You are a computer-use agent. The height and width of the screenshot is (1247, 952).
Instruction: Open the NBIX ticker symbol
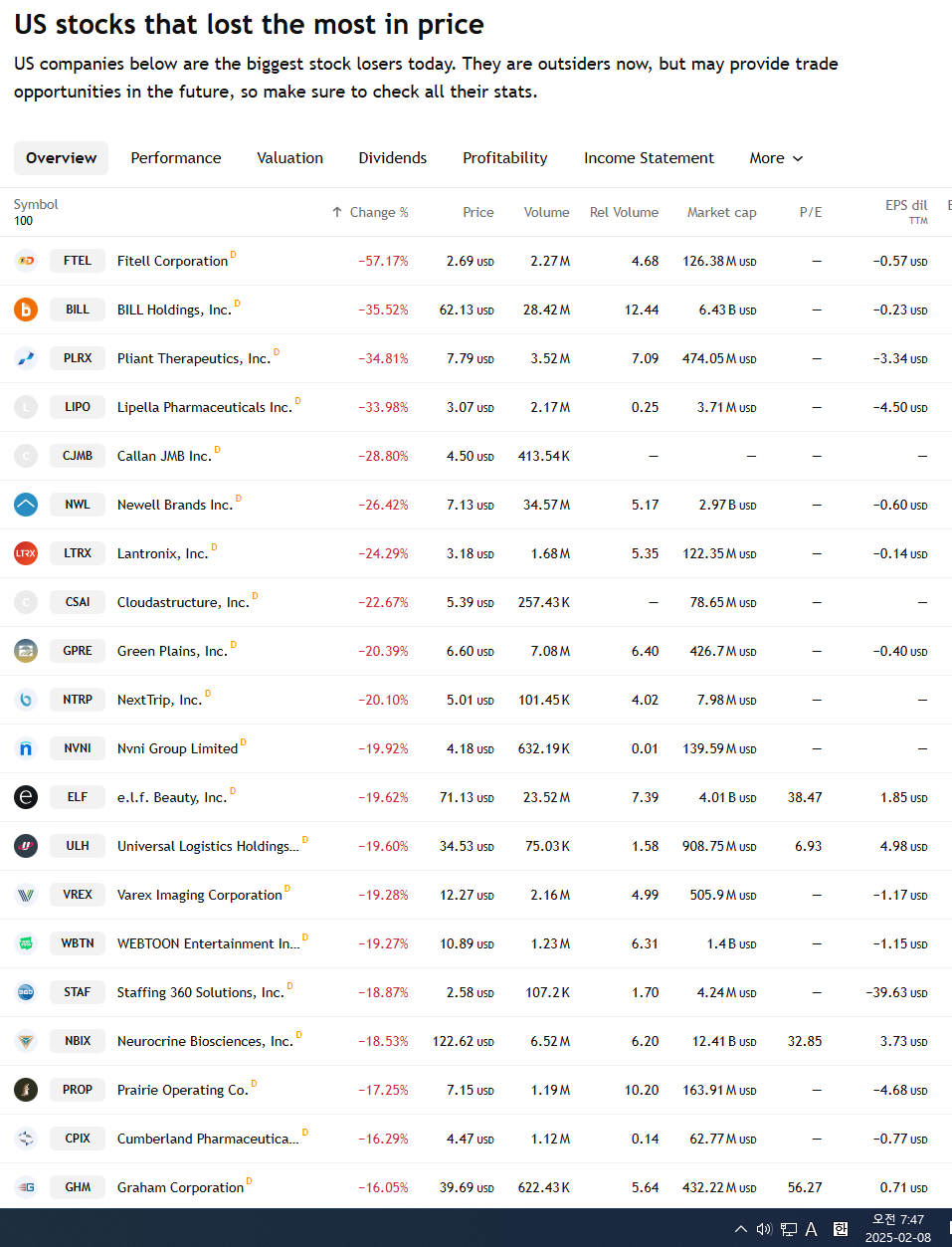(x=78, y=1041)
